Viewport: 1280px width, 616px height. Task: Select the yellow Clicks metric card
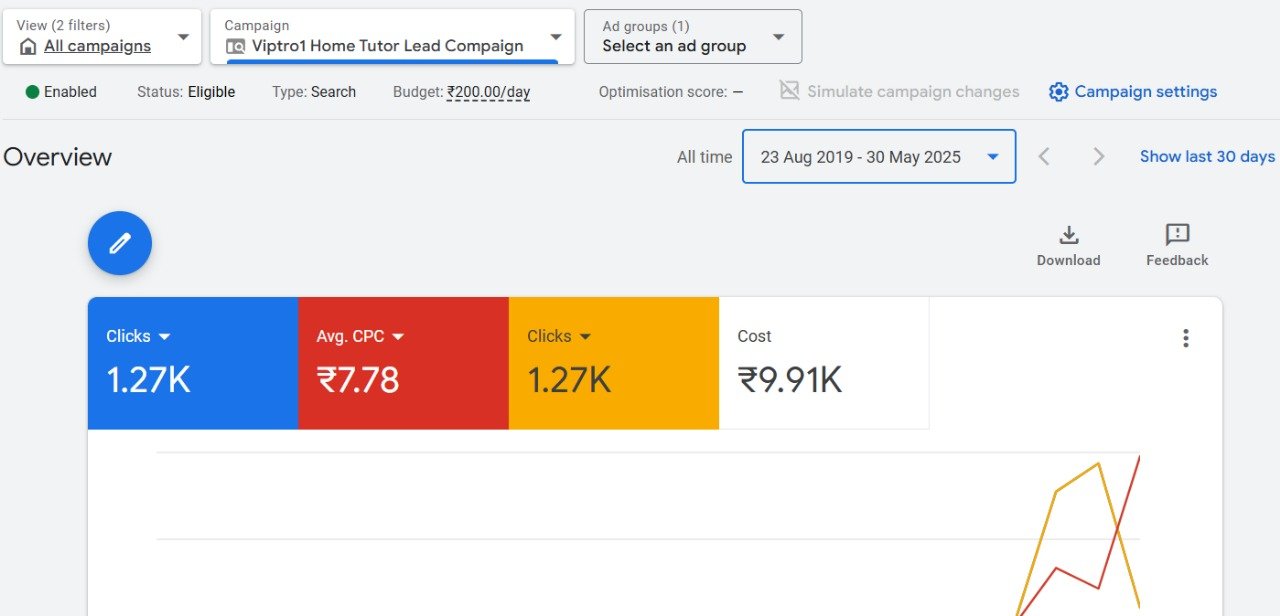[x=613, y=363]
